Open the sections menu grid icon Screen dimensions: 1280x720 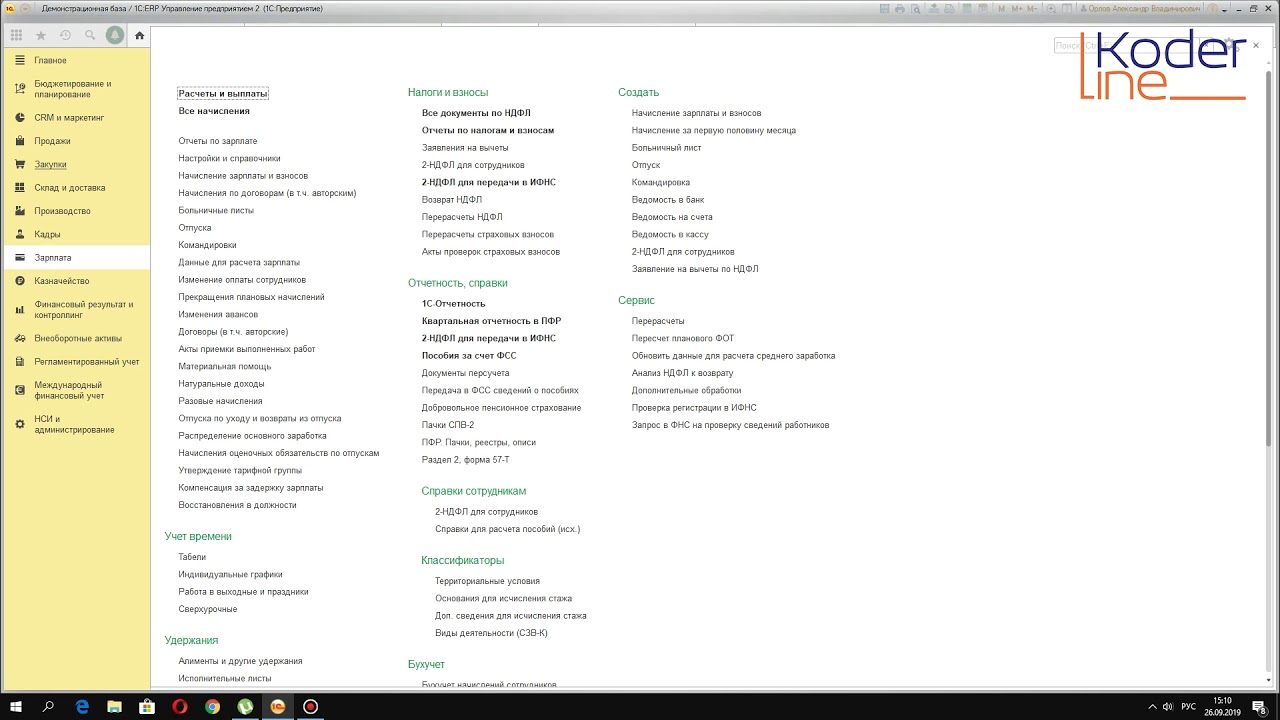(x=16, y=35)
